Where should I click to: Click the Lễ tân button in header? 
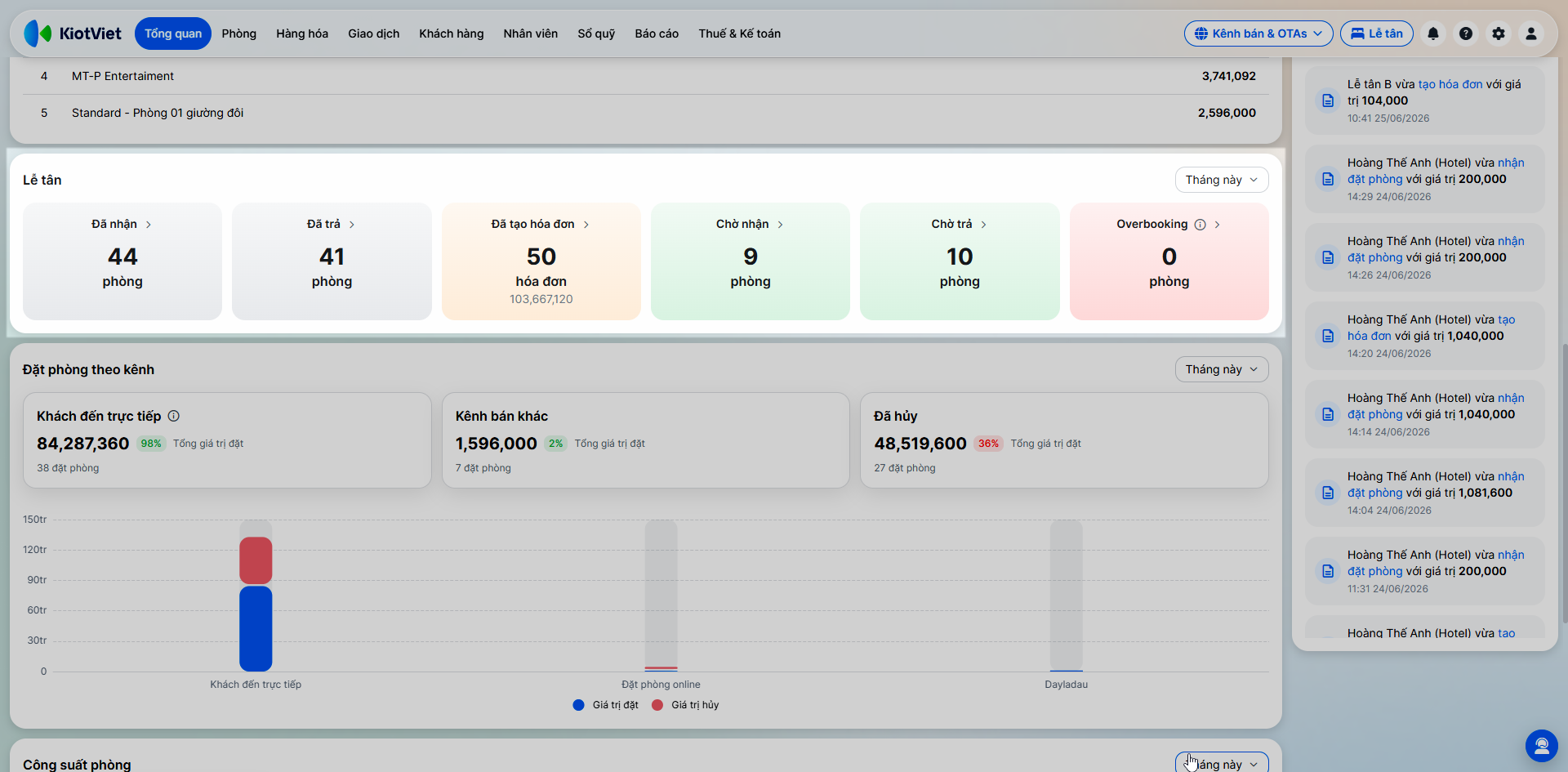(1377, 33)
